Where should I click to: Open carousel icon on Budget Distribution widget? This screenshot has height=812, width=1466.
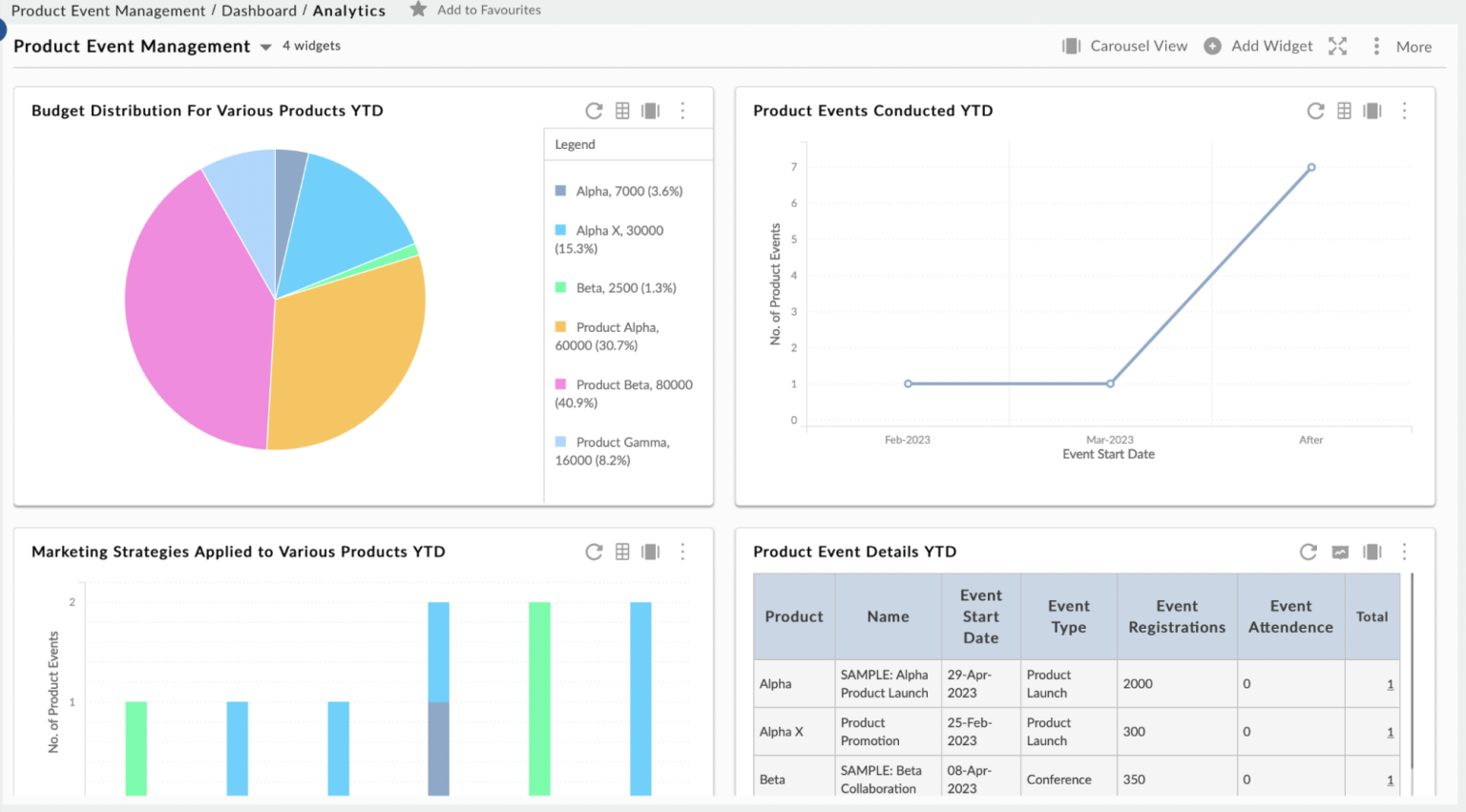click(651, 111)
